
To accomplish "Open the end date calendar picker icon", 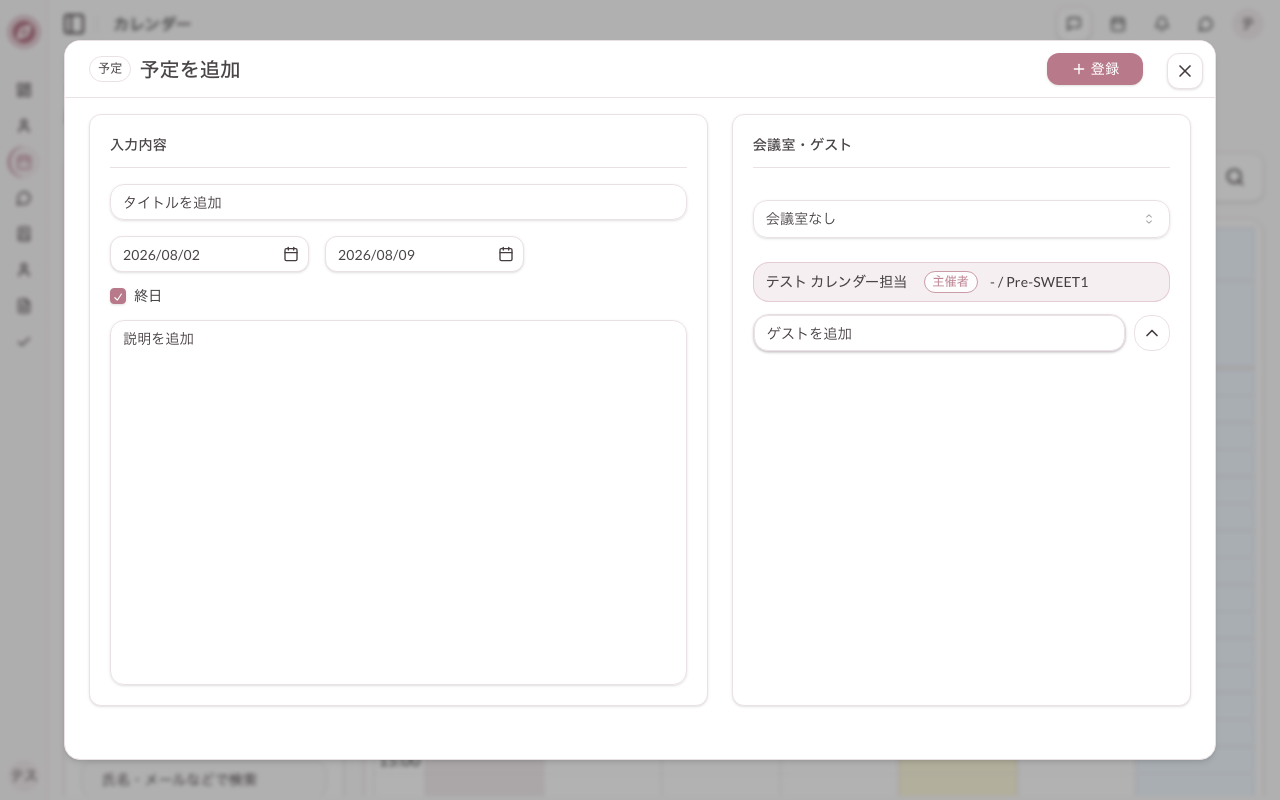I will click(506, 254).
